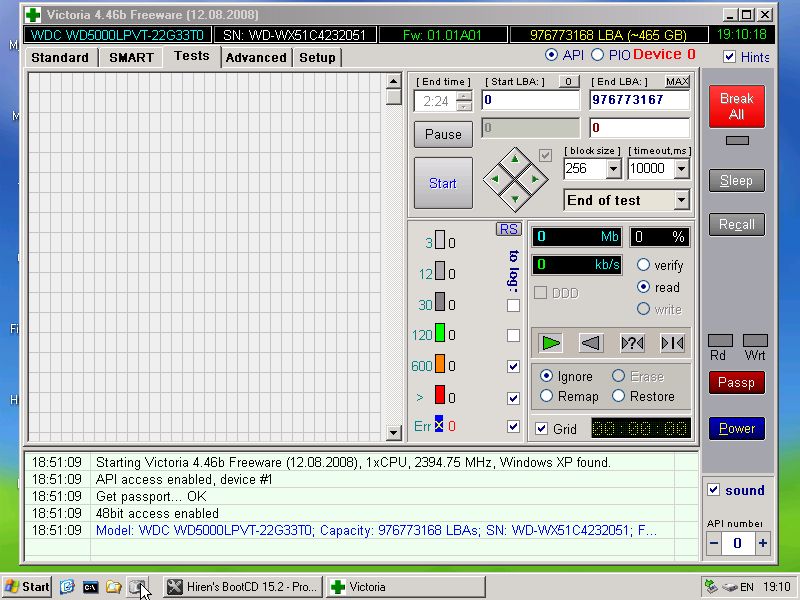This screenshot has width=800, height=600.
Task: Click the Passp button
Action: [x=736, y=382]
